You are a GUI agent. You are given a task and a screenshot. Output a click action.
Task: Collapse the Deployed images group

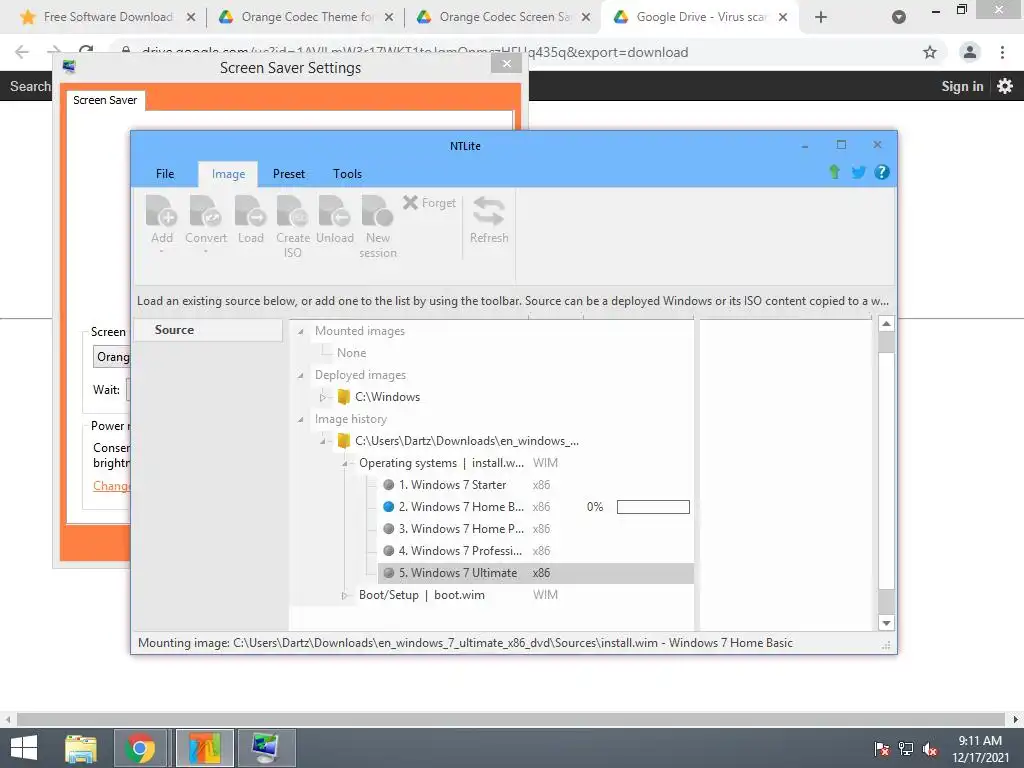point(300,376)
